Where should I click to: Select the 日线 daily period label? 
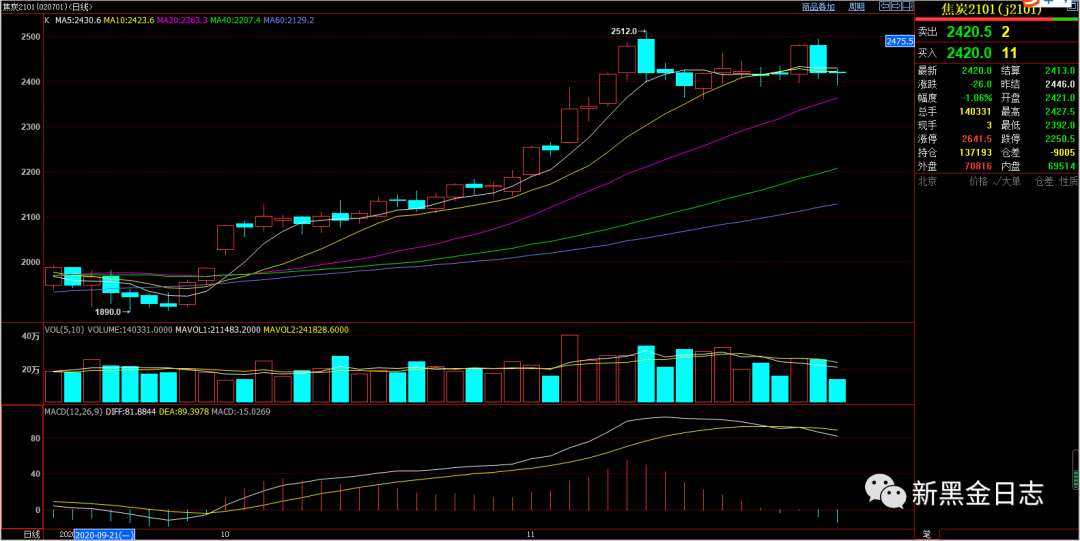click(32, 534)
